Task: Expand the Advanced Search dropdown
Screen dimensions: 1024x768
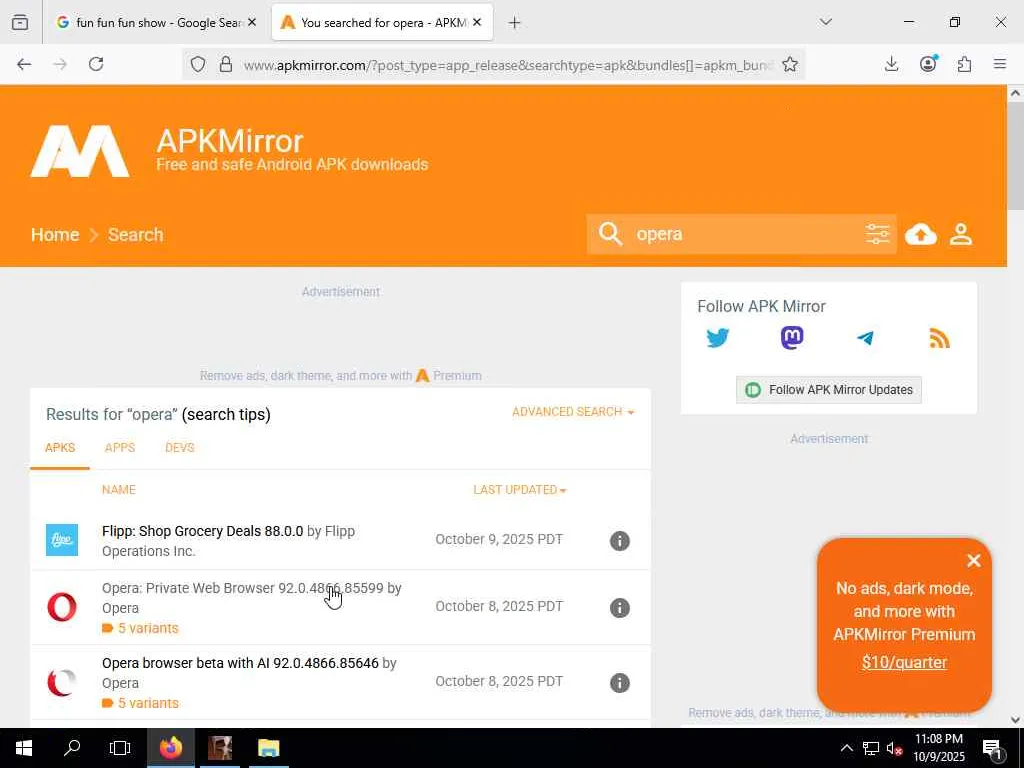Action: [x=573, y=412]
